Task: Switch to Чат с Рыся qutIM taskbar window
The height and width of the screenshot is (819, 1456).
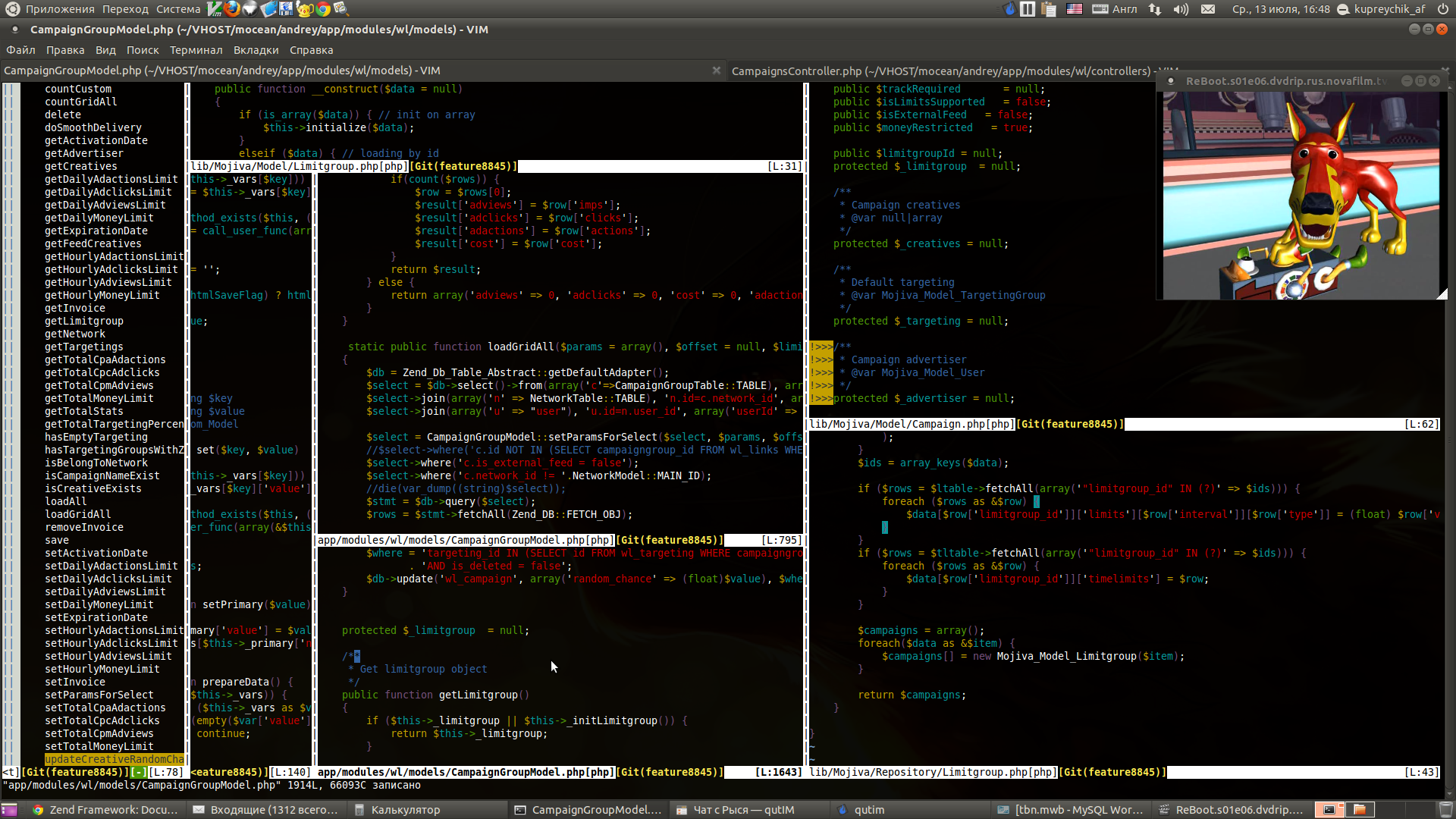Action: click(x=748, y=810)
